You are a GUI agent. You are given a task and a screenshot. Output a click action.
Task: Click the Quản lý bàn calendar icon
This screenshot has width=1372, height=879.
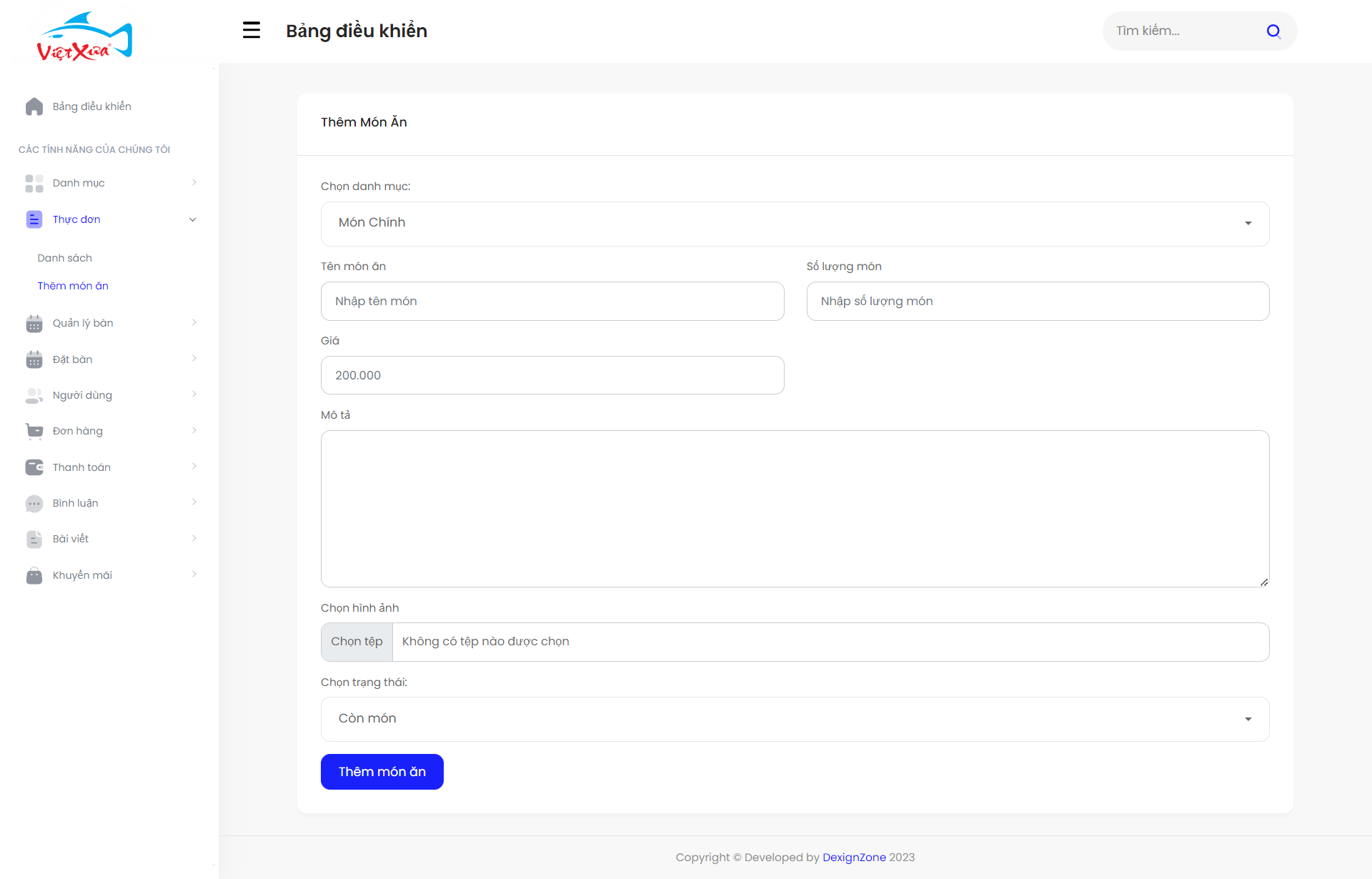(x=33, y=322)
